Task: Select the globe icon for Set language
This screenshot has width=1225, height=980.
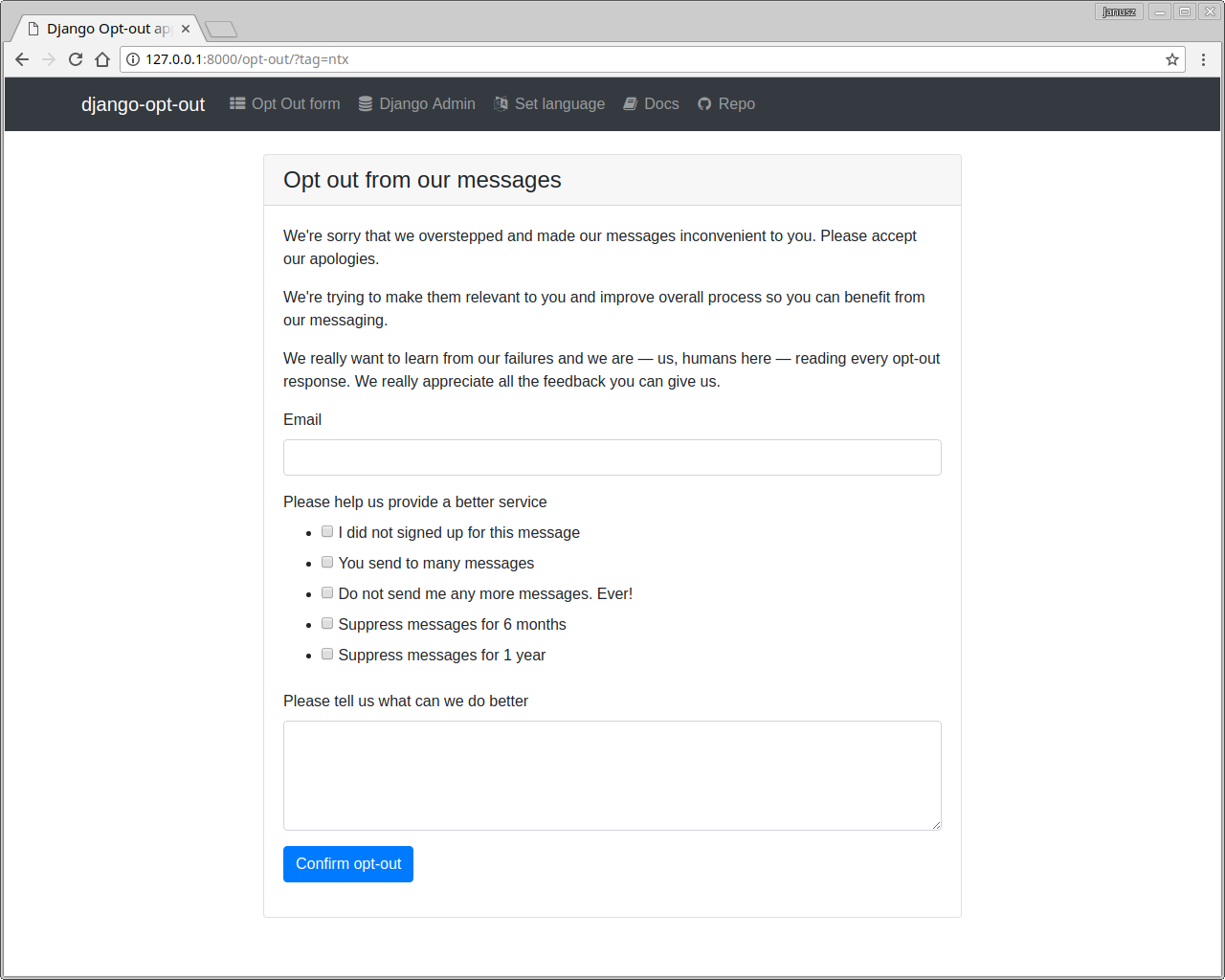Action: tap(501, 103)
